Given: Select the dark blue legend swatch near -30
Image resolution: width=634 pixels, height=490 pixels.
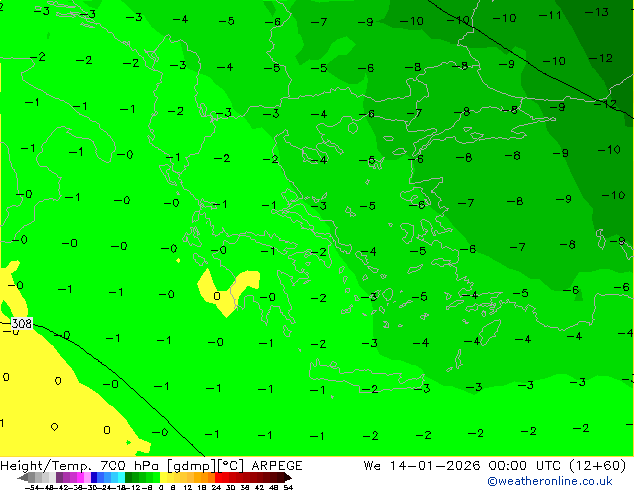Looking at the screenshot, I should tap(94, 477).
